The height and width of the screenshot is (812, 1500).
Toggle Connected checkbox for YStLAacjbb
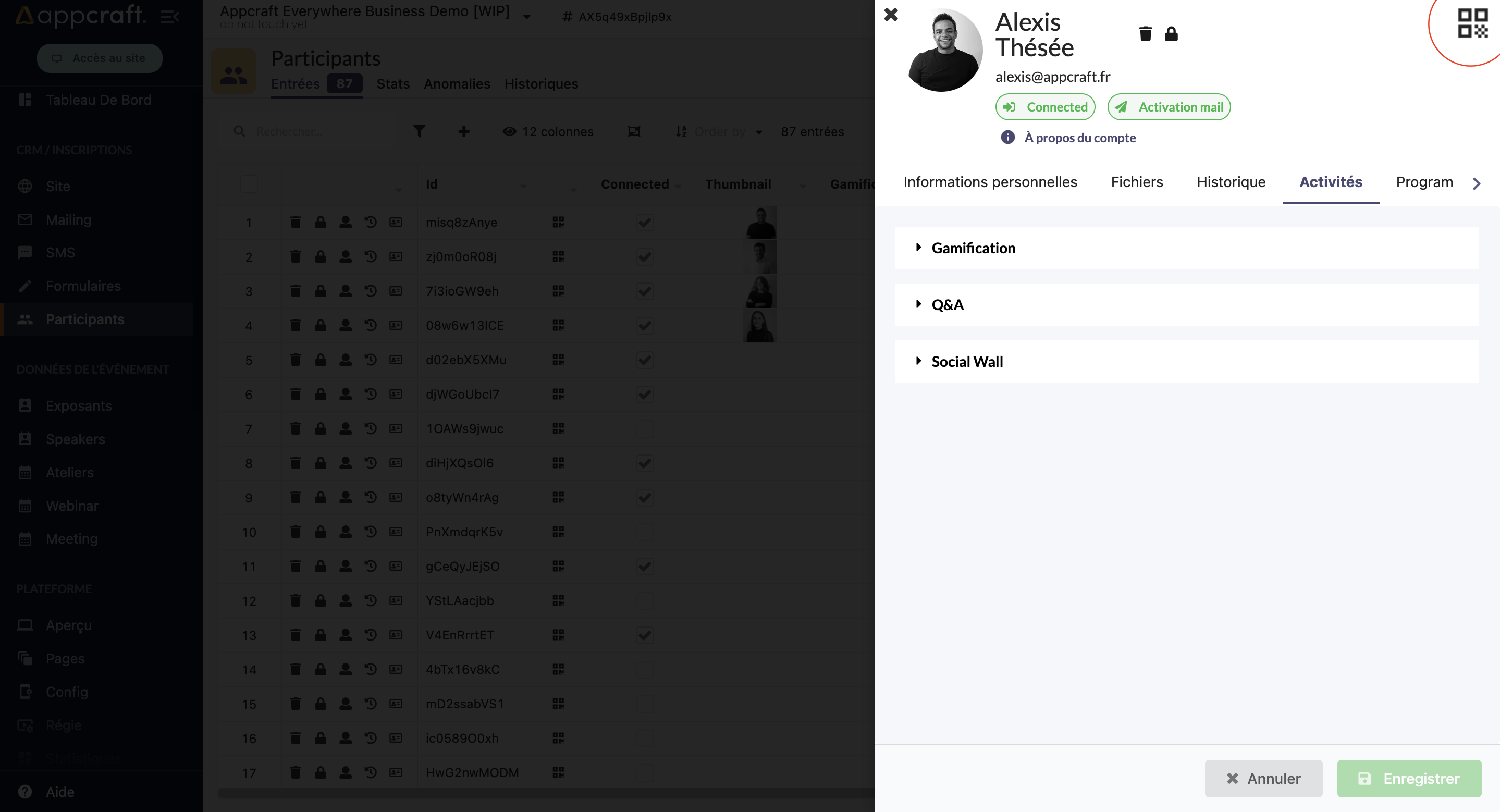[x=645, y=601]
